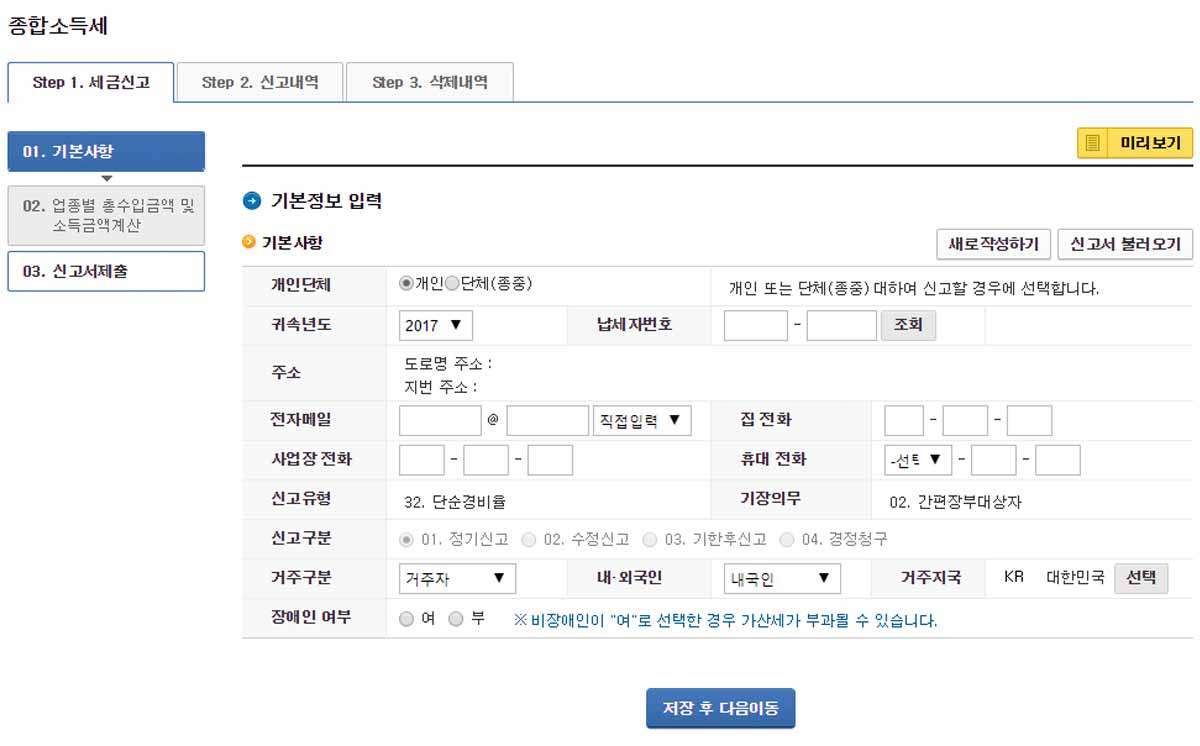Viewport: 1200px width, 746px height.
Task: Open the 귀속년도 2017 dropdown
Action: [x=435, y=326]
